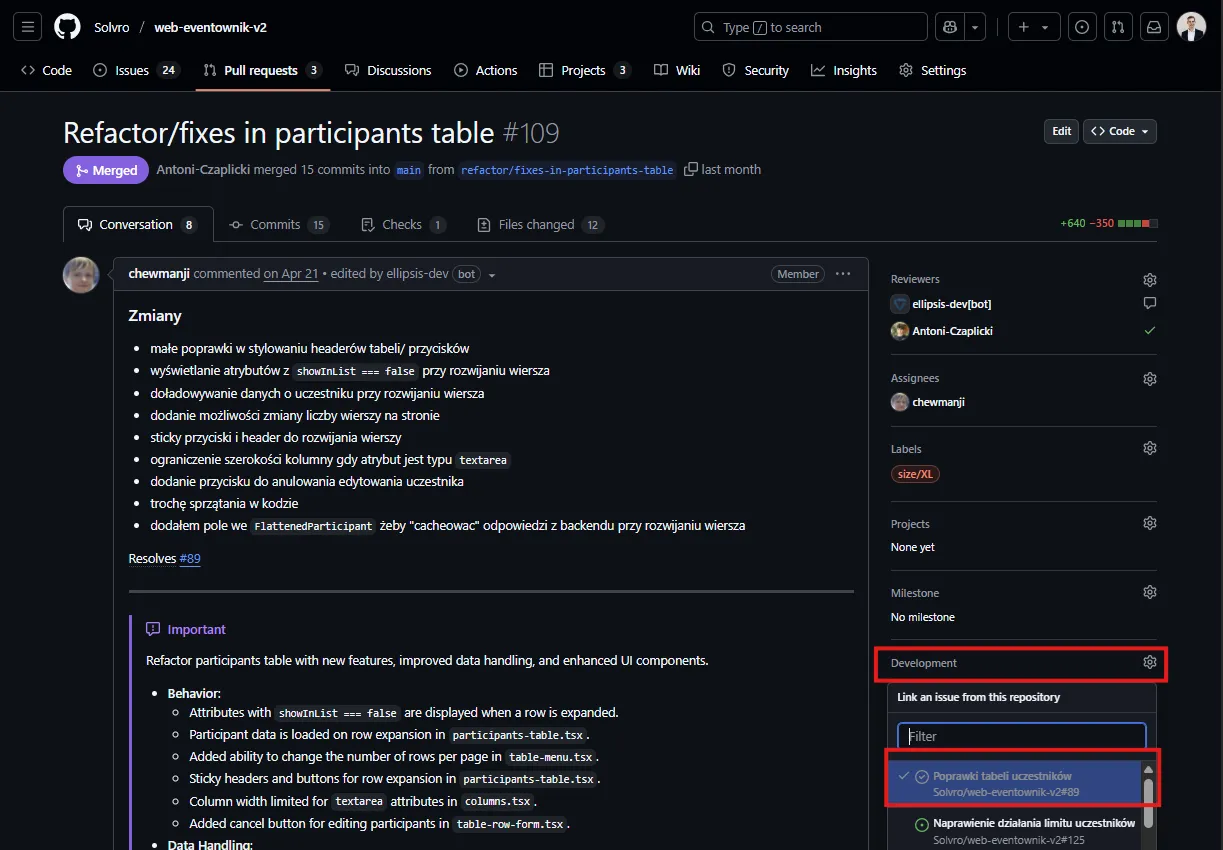Click the Edit title button
The width and height of the screenshot is (1223, 850).
tap(1061, 131)
